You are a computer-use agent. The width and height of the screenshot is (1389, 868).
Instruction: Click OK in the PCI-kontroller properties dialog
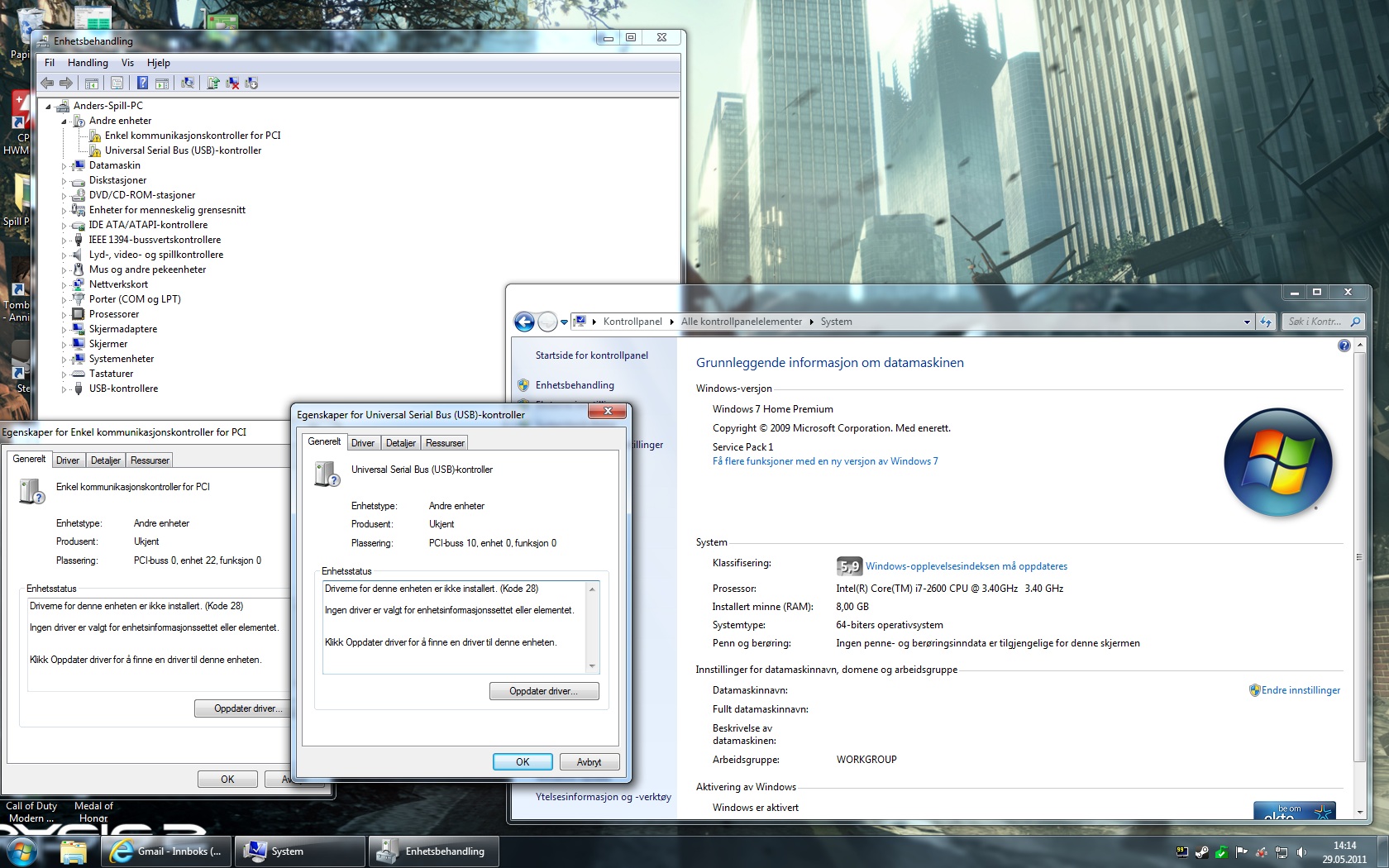pos(227,780)
